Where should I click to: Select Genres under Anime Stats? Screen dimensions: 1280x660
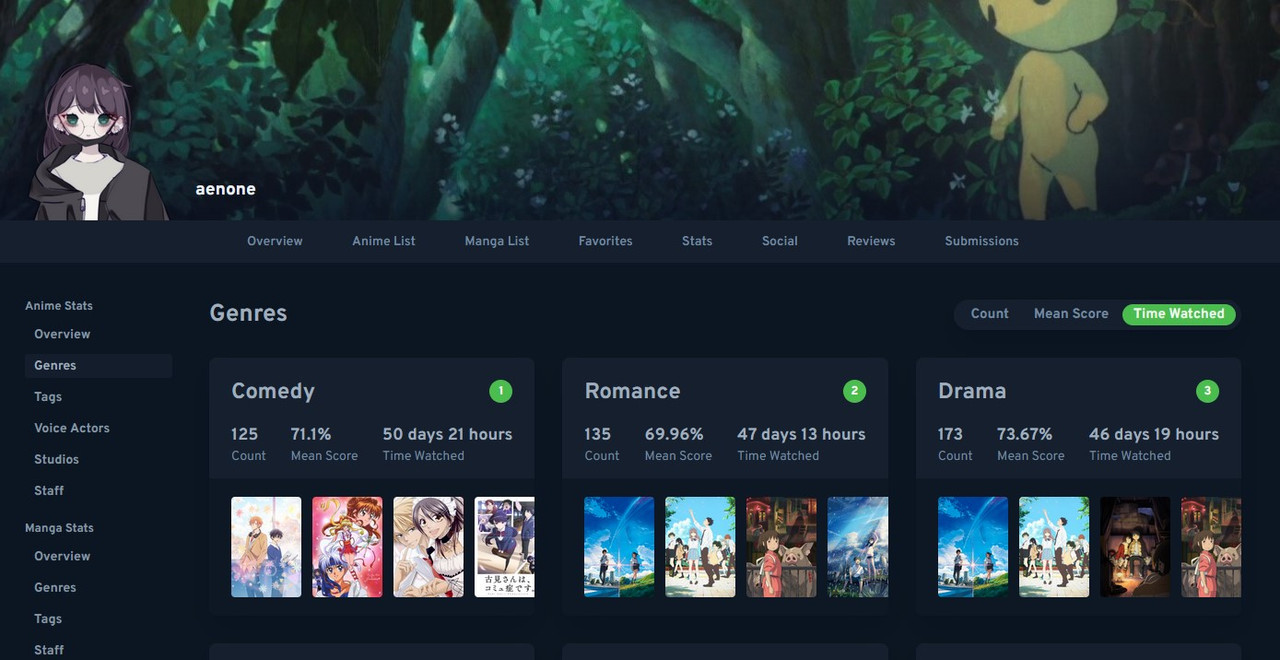pyautogui.click(x=98, y=366)
